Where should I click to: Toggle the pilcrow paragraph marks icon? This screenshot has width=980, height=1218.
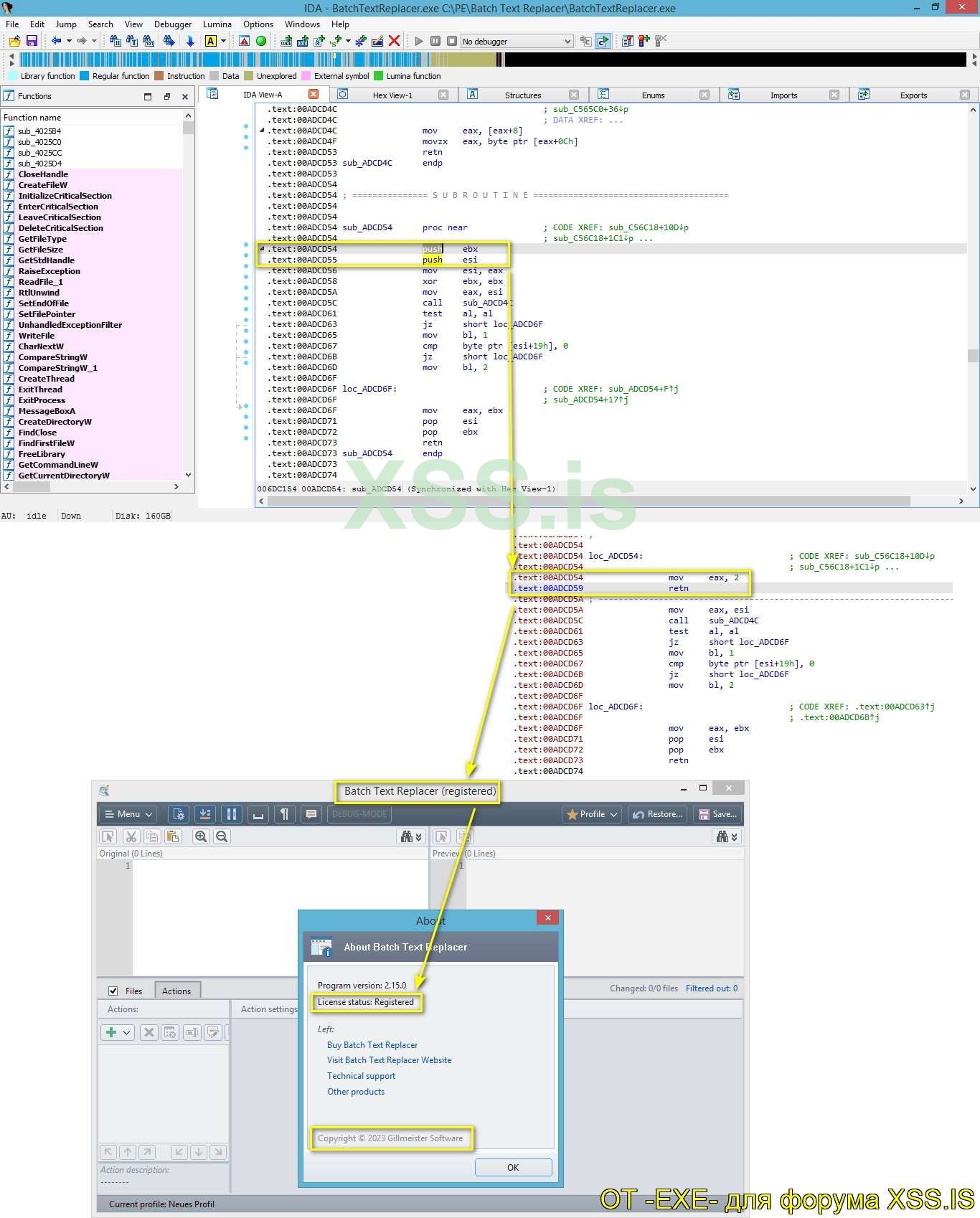click(285, 814)
